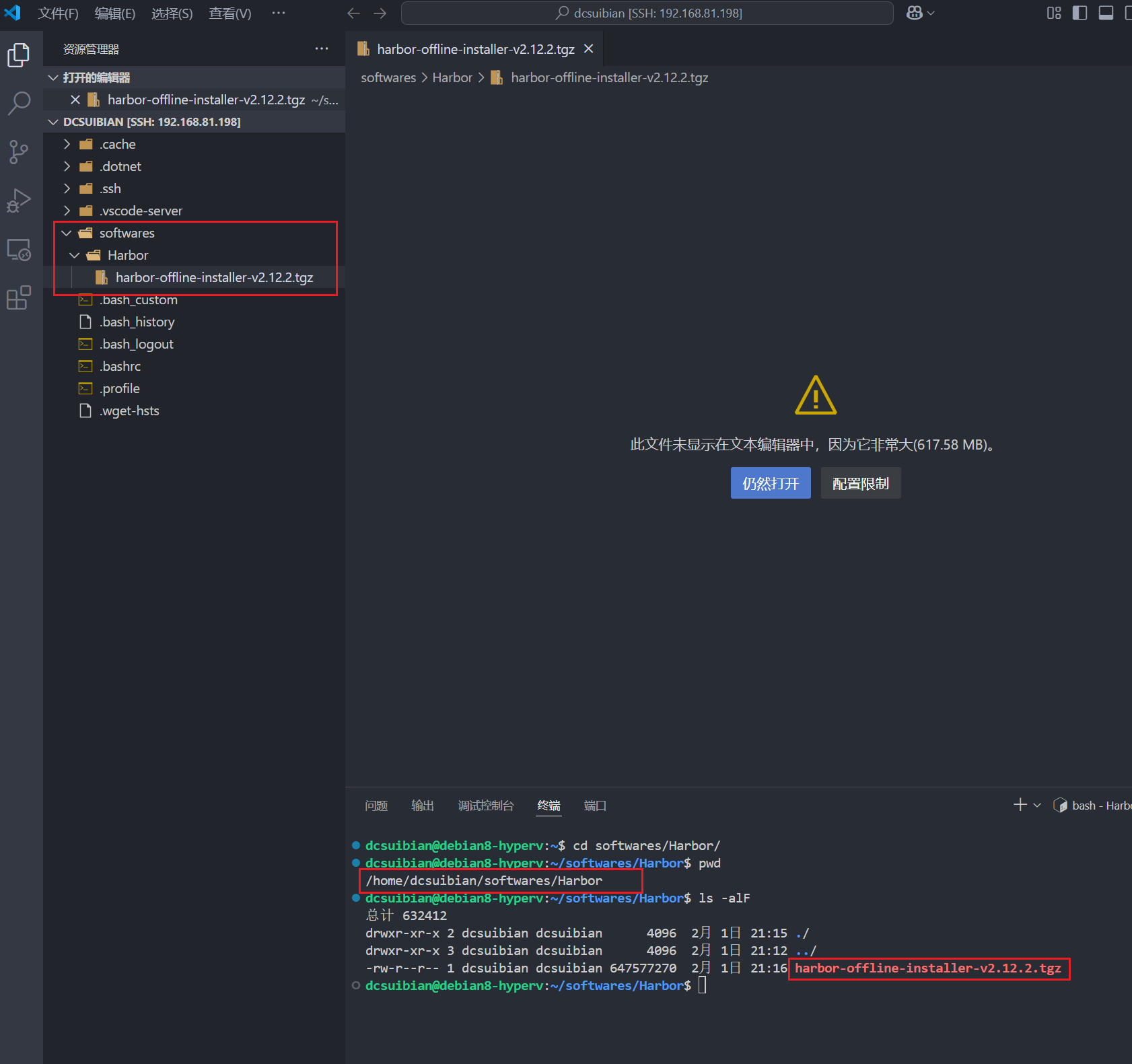Open the .bashrc file

[x=194, y=366]
